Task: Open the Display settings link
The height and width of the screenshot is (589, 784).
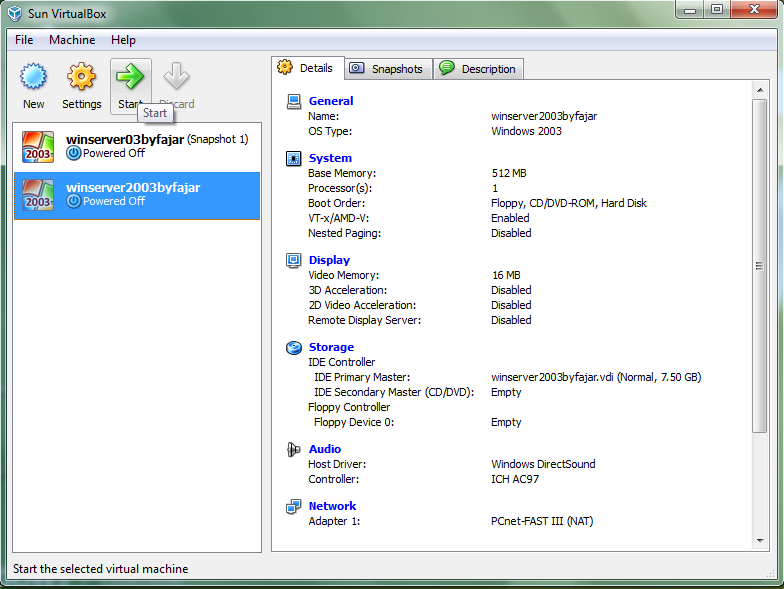Action: (x=329, y=260)
